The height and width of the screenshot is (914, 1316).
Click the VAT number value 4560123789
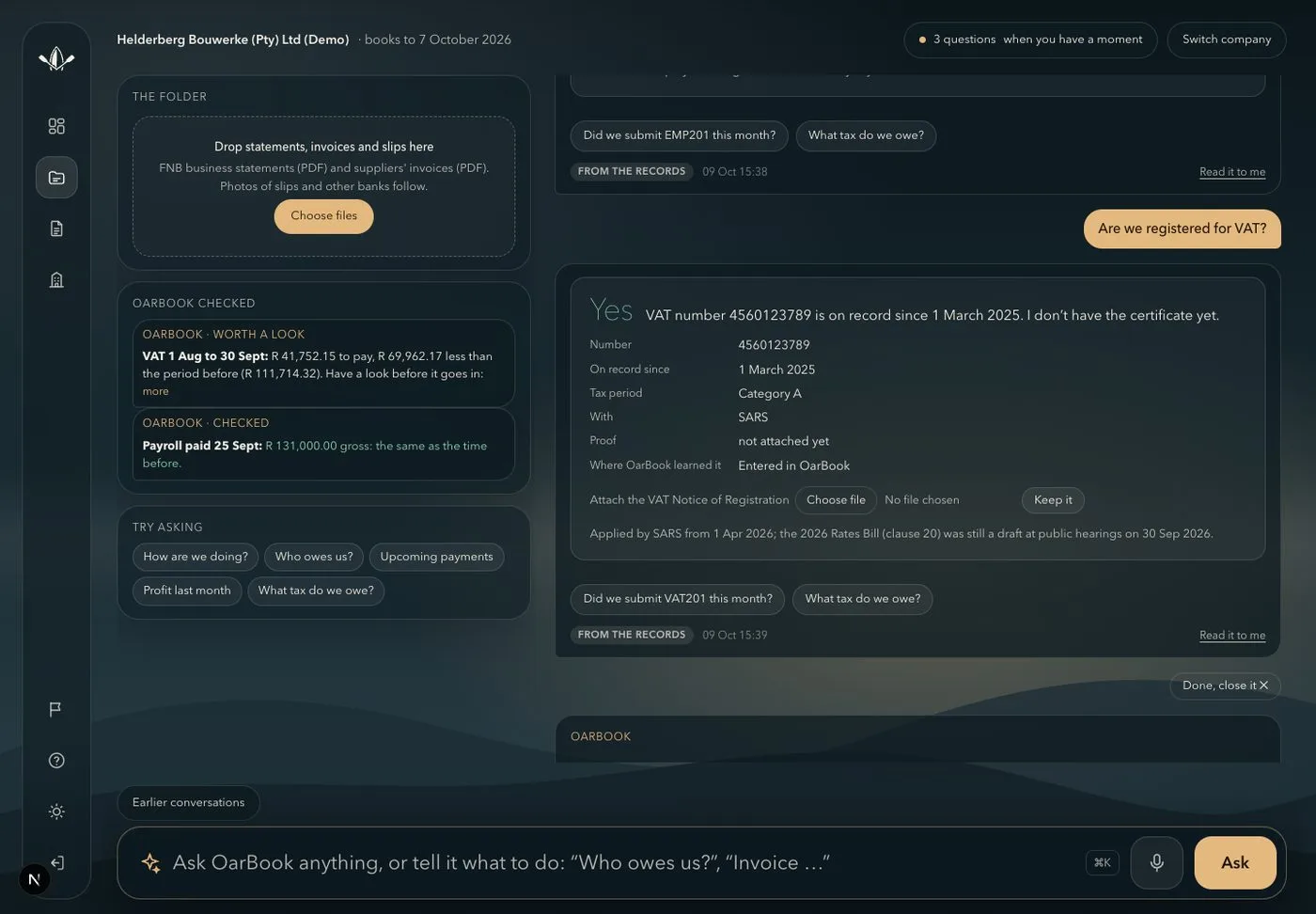(x=774, y=345)
